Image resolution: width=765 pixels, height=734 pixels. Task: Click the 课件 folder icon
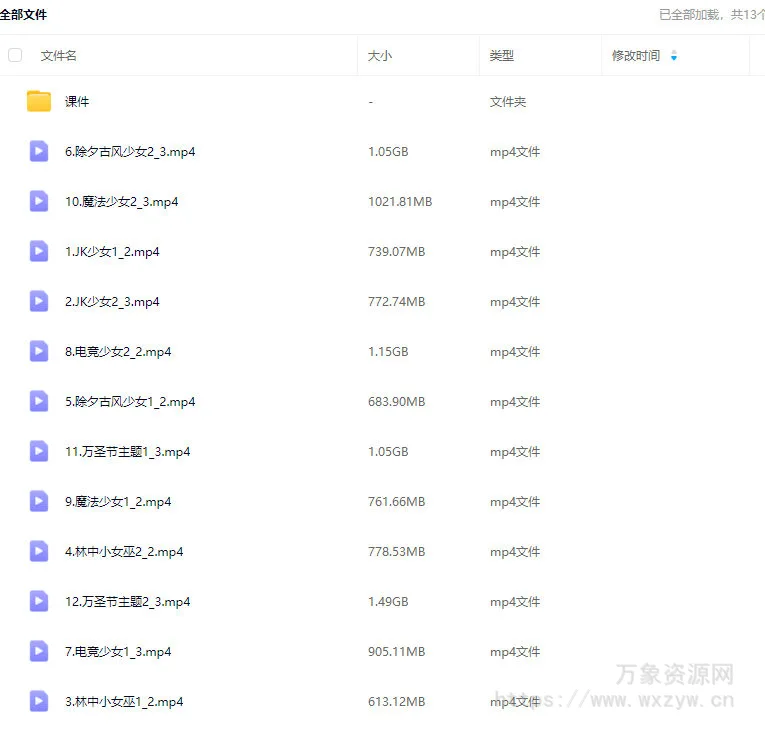[39, 101]
